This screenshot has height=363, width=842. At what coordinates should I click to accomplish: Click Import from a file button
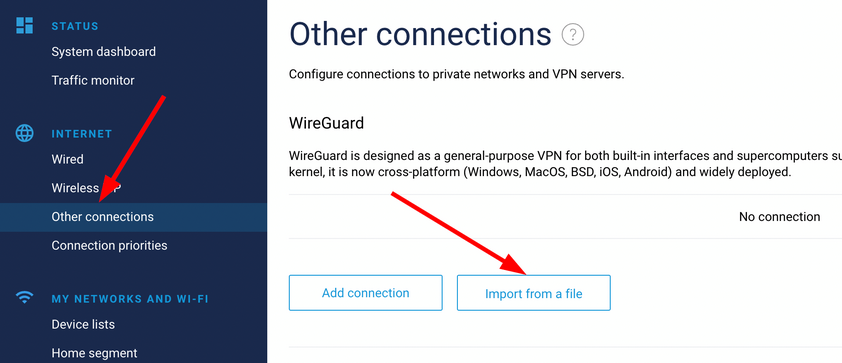tap(534, 293)
